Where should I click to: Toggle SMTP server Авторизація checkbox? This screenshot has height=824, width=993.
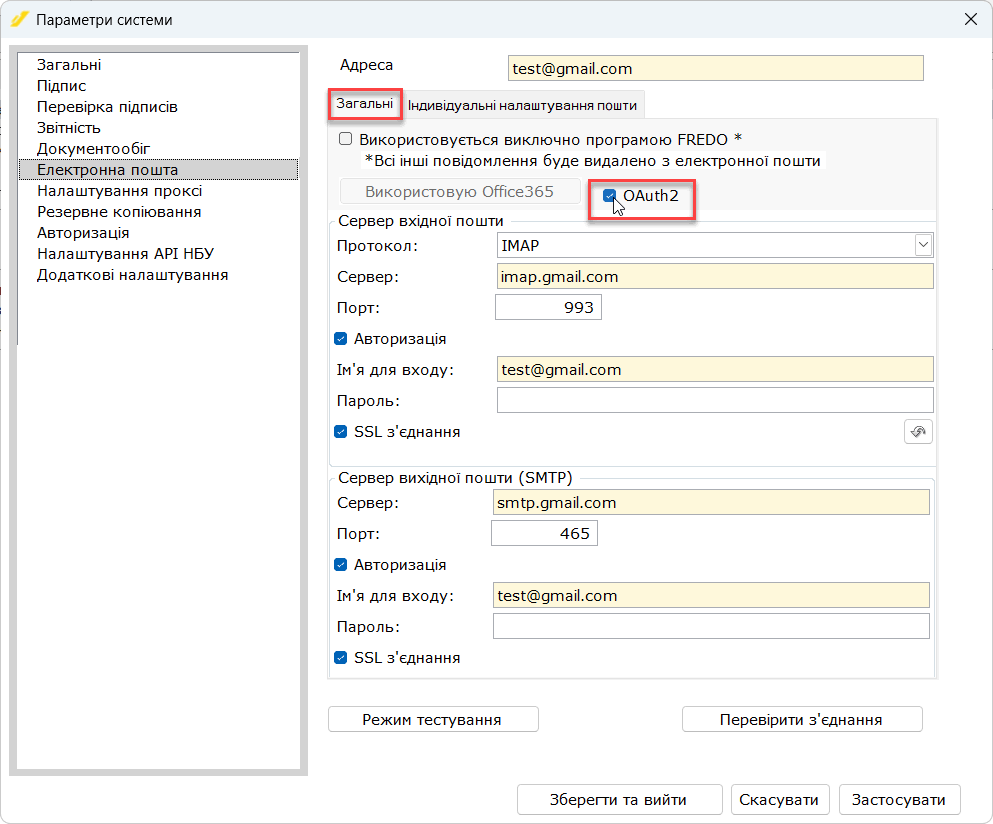[341, 565]
